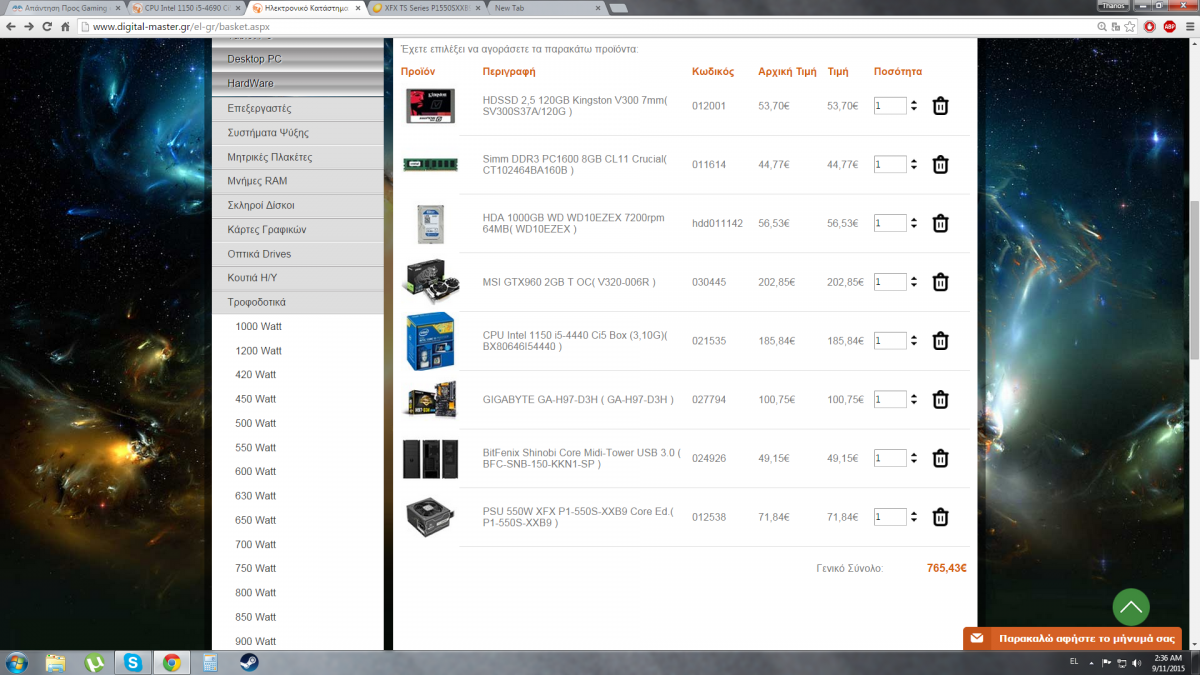Open uTorrent from the taskbar

(94, 662)
